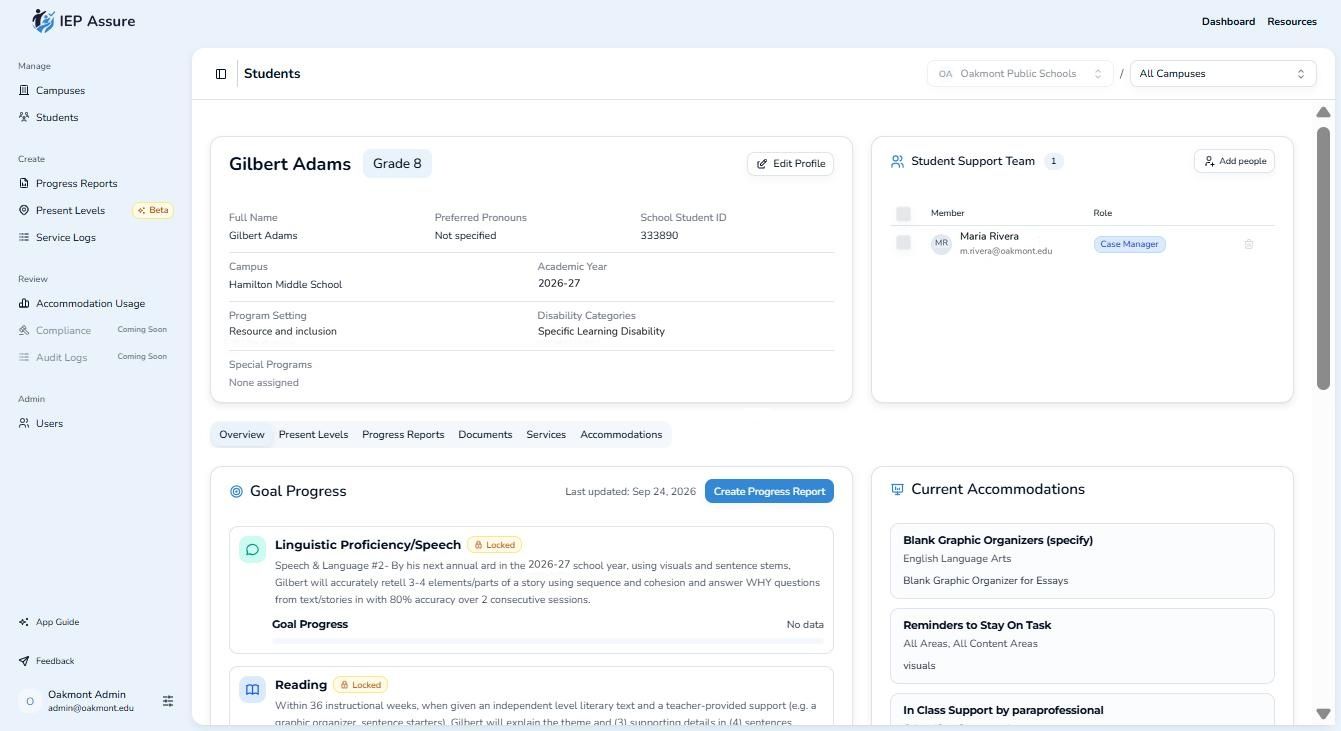Open Accommodation Usage in the sidebar
The image size is (1341, 731).
point(90,304)
